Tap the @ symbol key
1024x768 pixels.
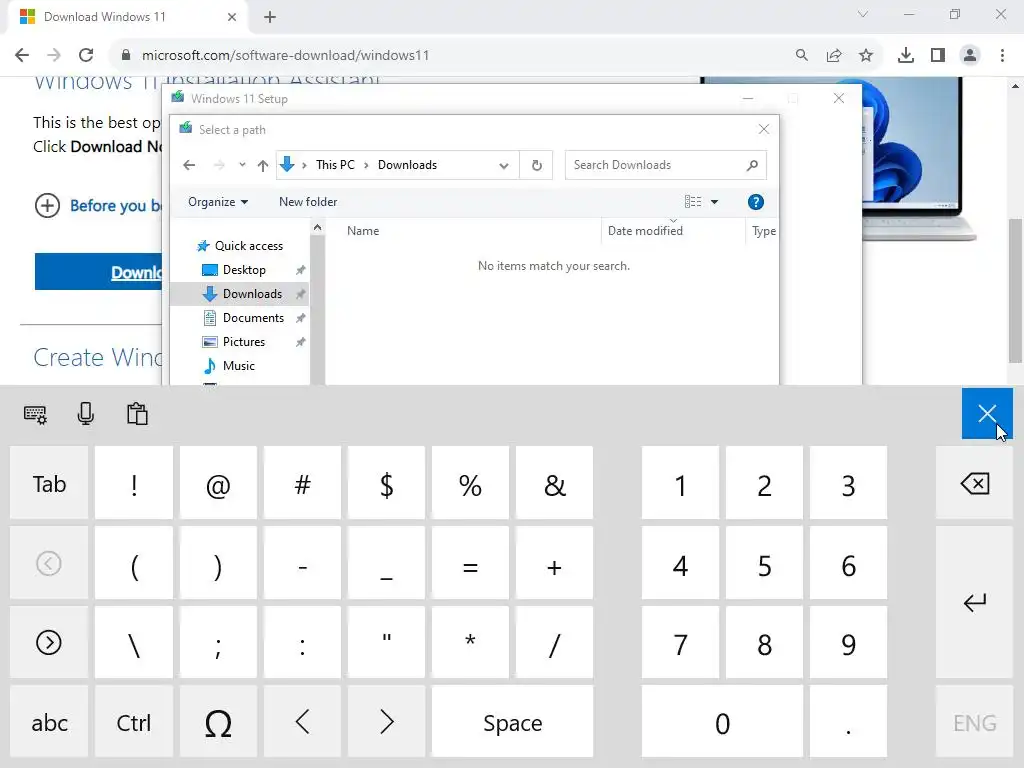[x=218, y=483]
